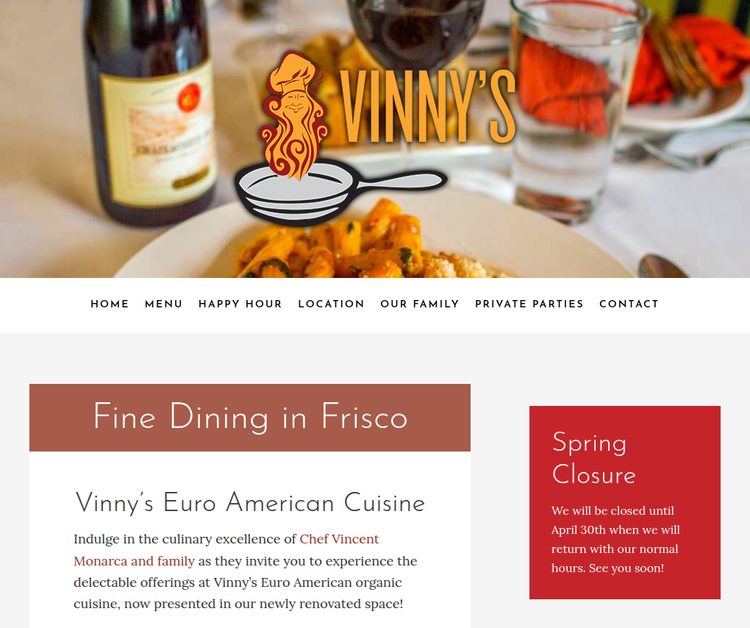The height and width of the screenshot is (628, 750).
Task: Click the Vinny's Euro American Cuisine heading
Action: [250, 503]
